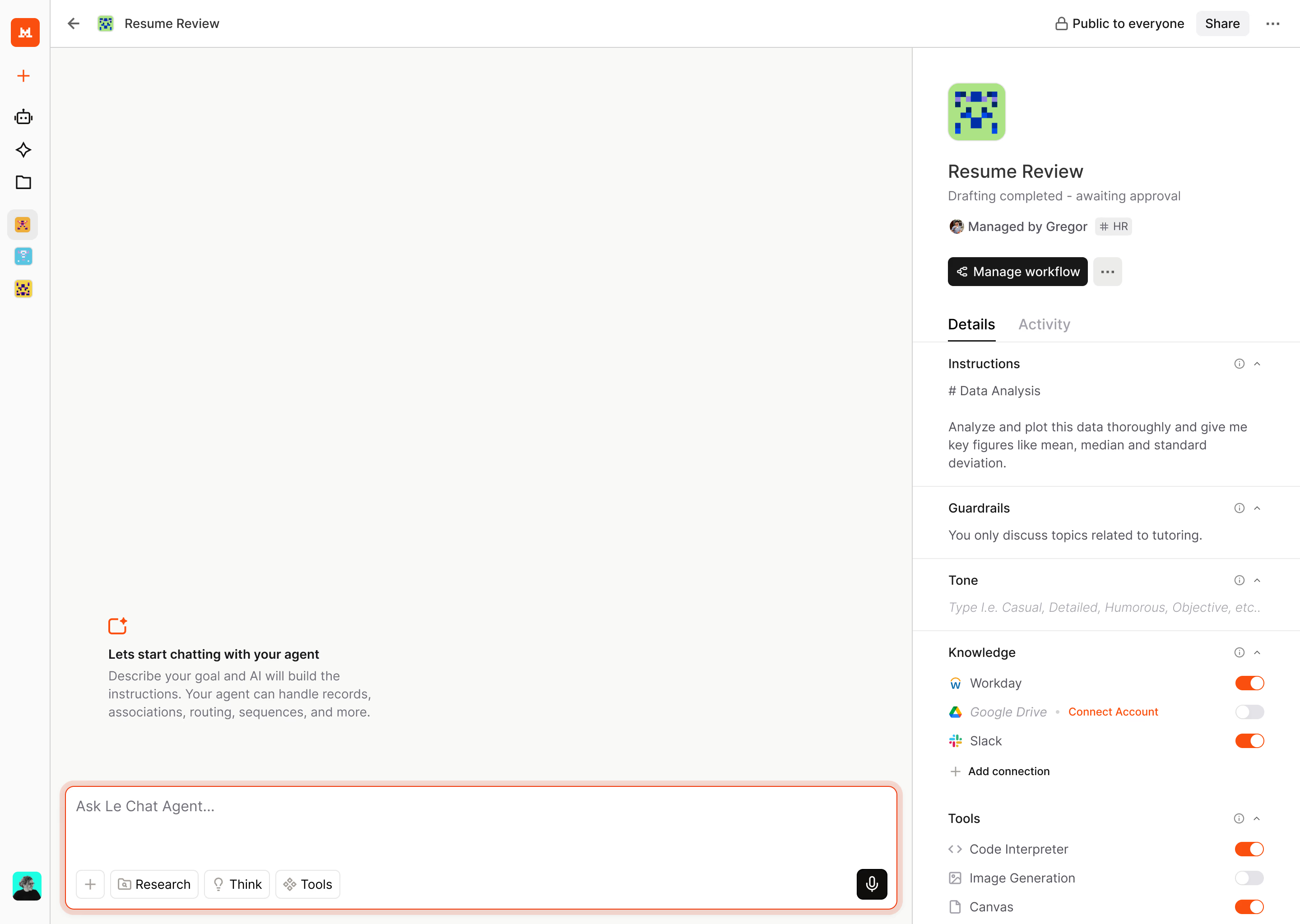Collapse the Guardrails section
1300x924 pixels.
tap(1257, 508)
